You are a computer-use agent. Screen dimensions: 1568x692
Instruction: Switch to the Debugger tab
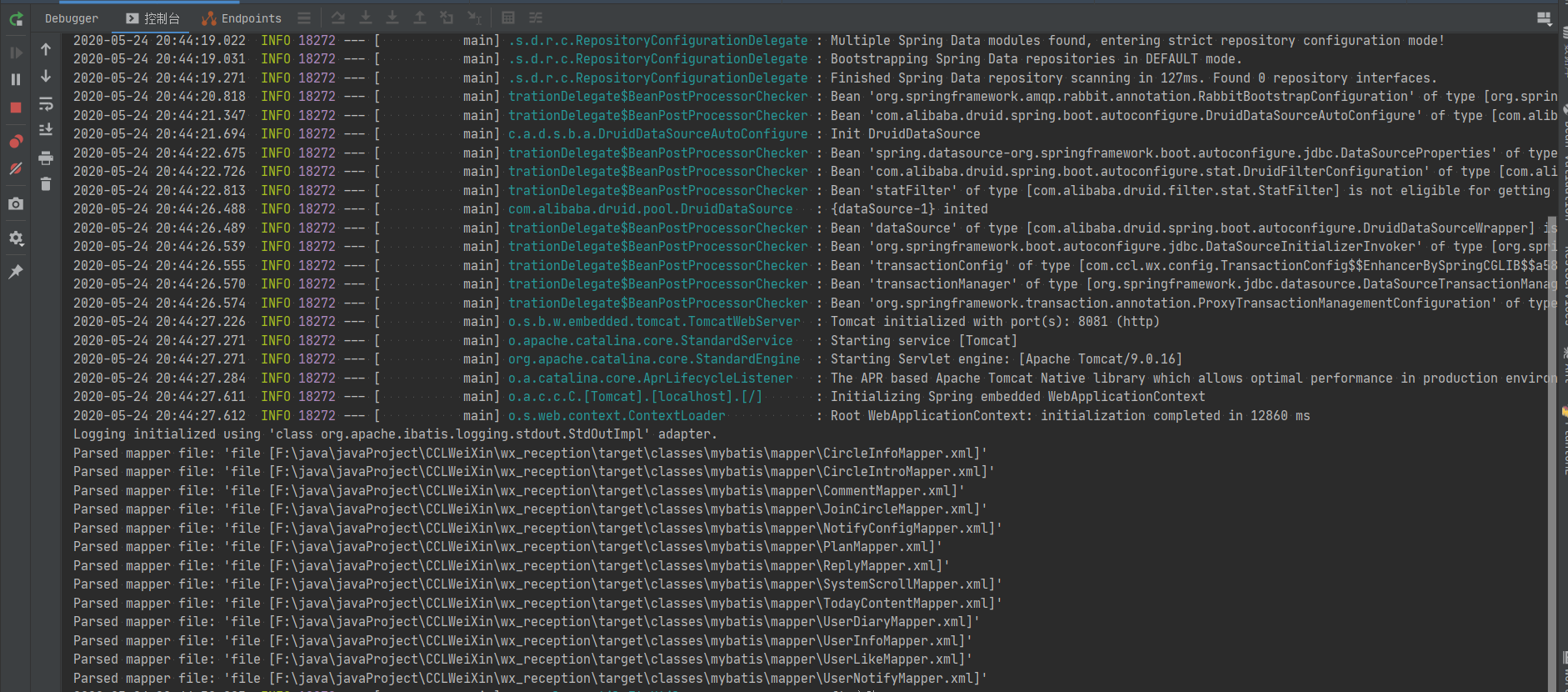click(72, 18)
